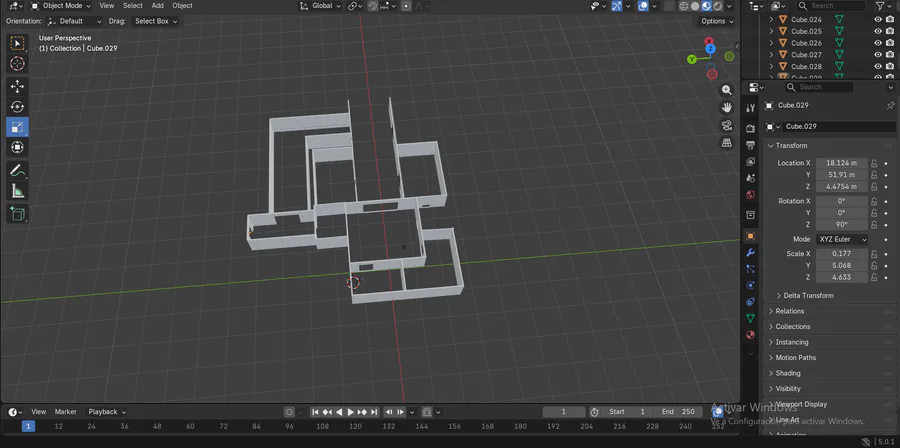
Task: Open the Physics properties tab
Action: click(x=750, y=285)
